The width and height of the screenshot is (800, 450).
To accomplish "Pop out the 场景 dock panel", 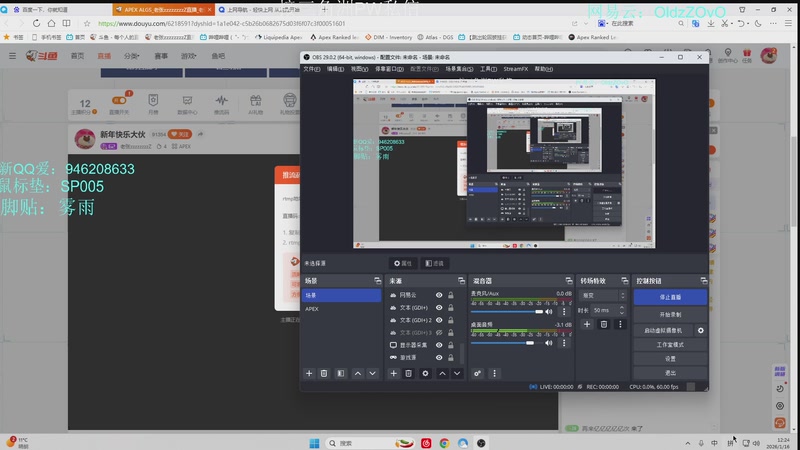I will tap(378, 281).
